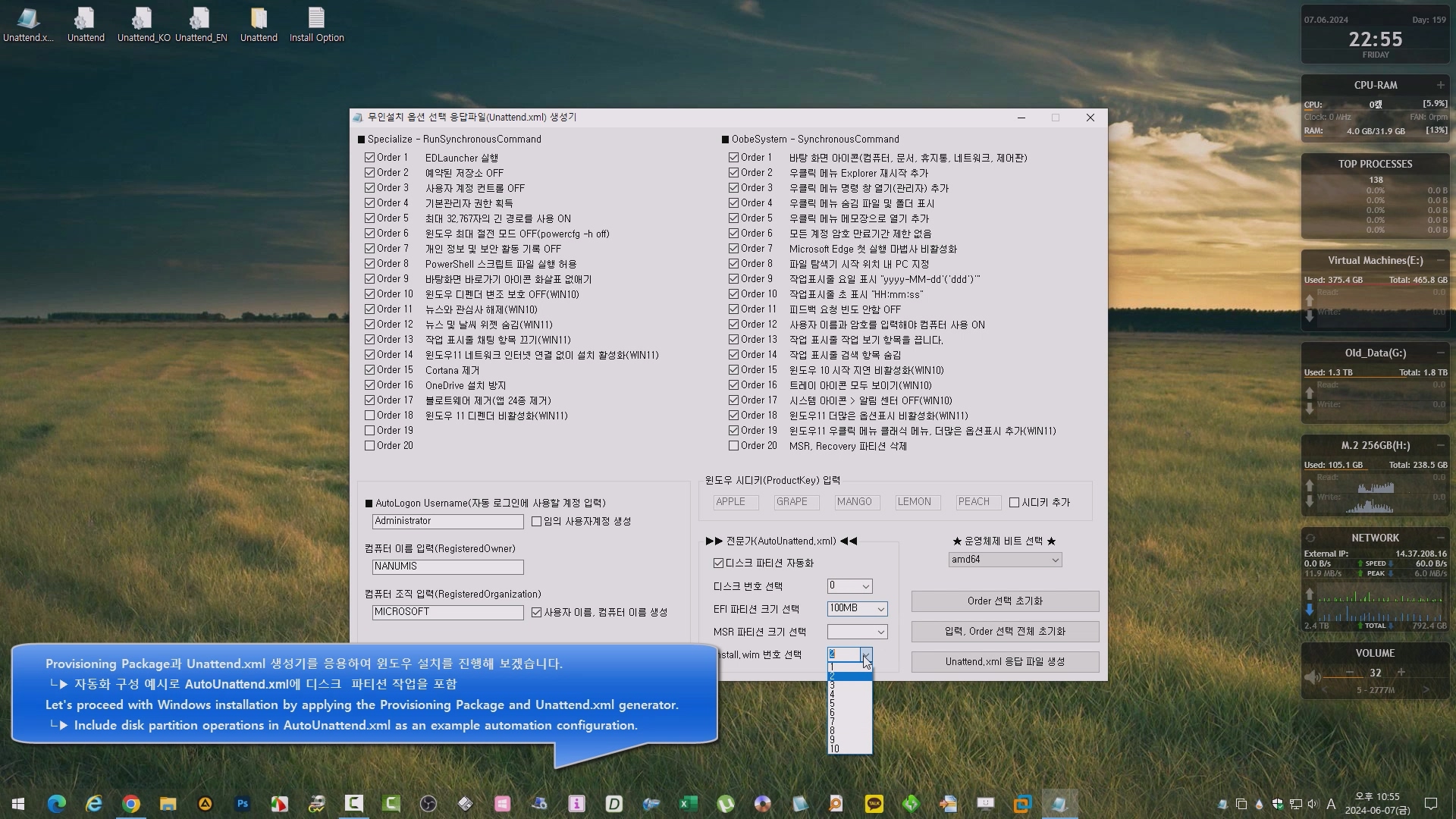Click taskbar clock showing 오후 10:55
This screenshot has width=1456, height=819.
click(x=1377, y=804)
